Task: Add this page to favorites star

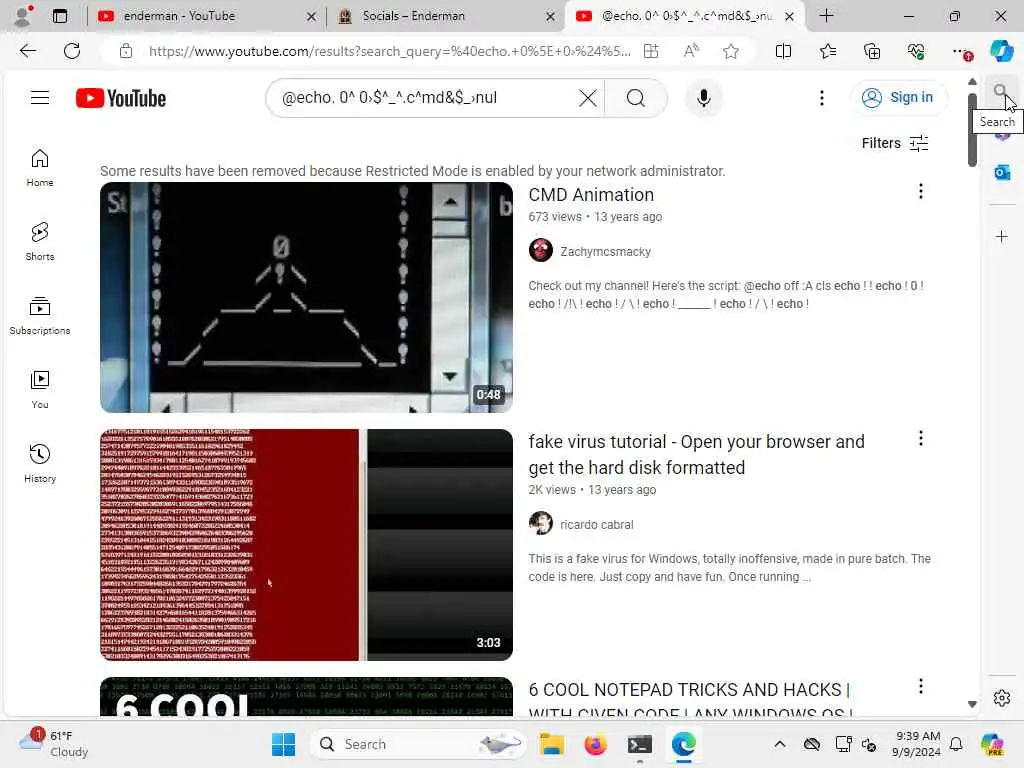Action: click(x=731, y=51)
